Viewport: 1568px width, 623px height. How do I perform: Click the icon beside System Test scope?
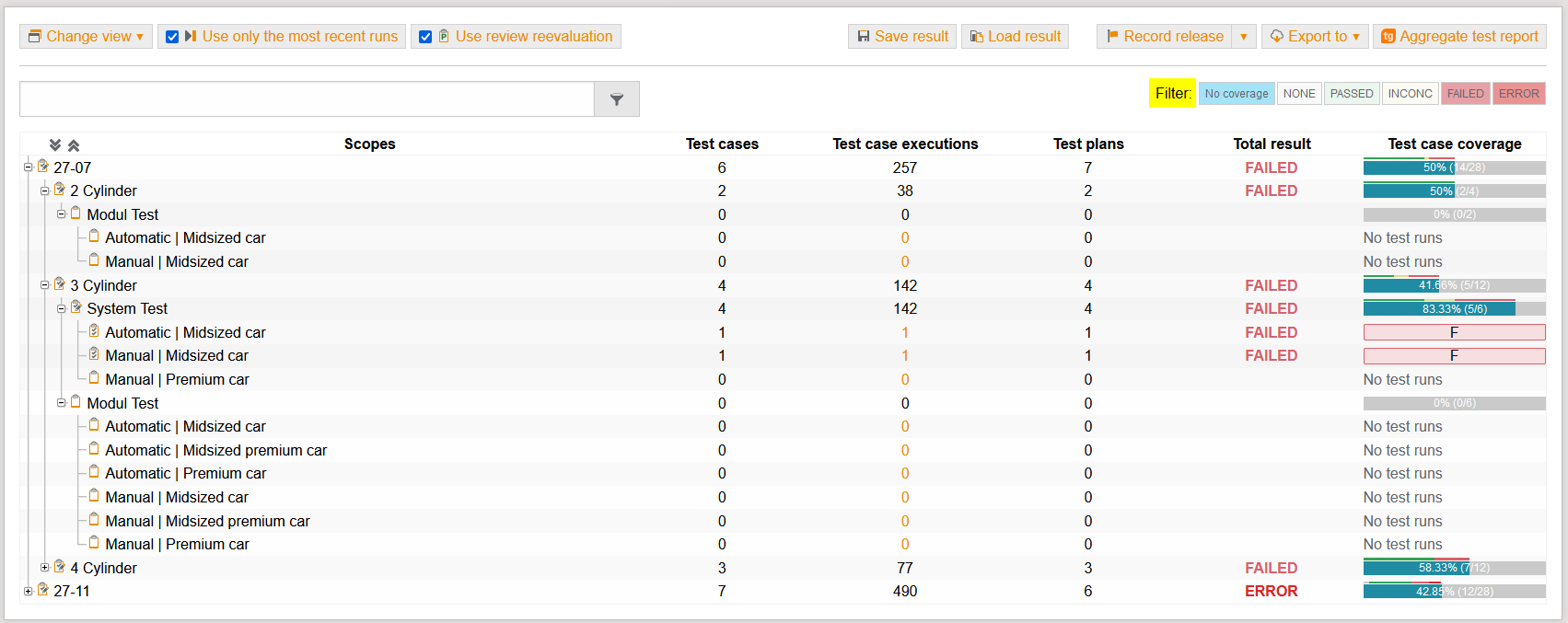point(76,307)
